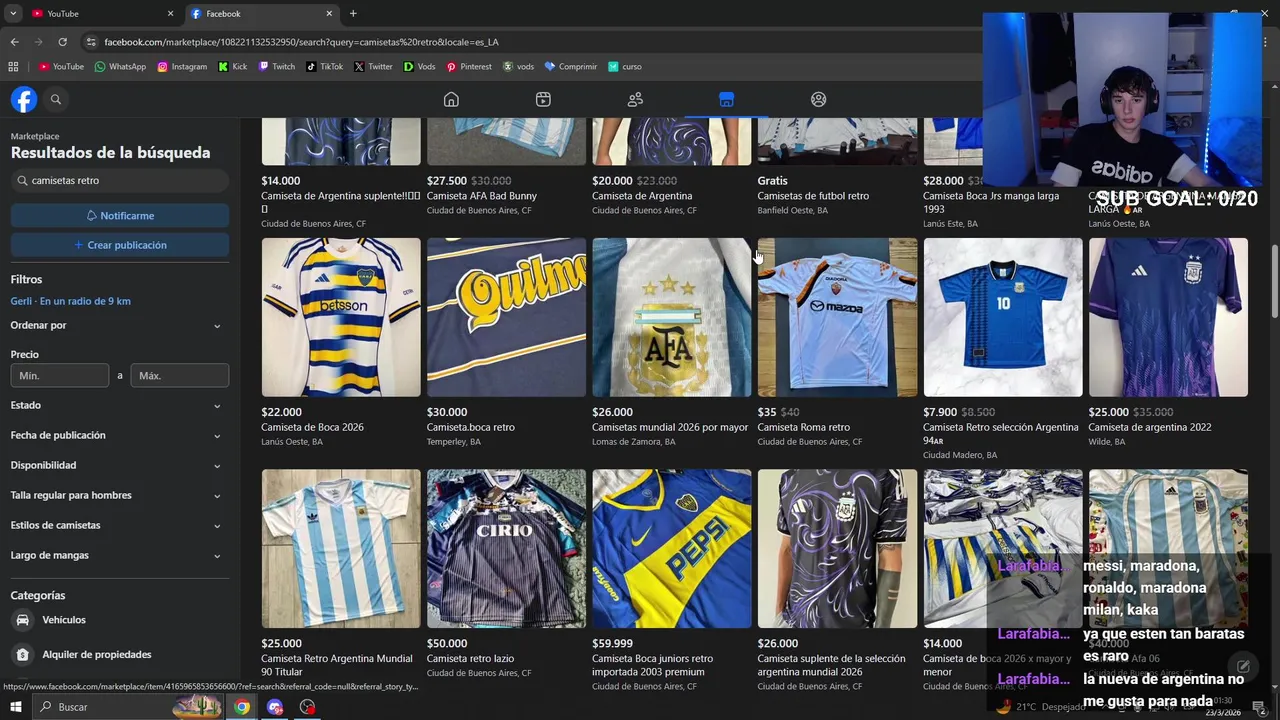Open the AFA Camisetas mundial 2026 thumbnail
The image size is (1280, 720).
[x=671, y=317]
